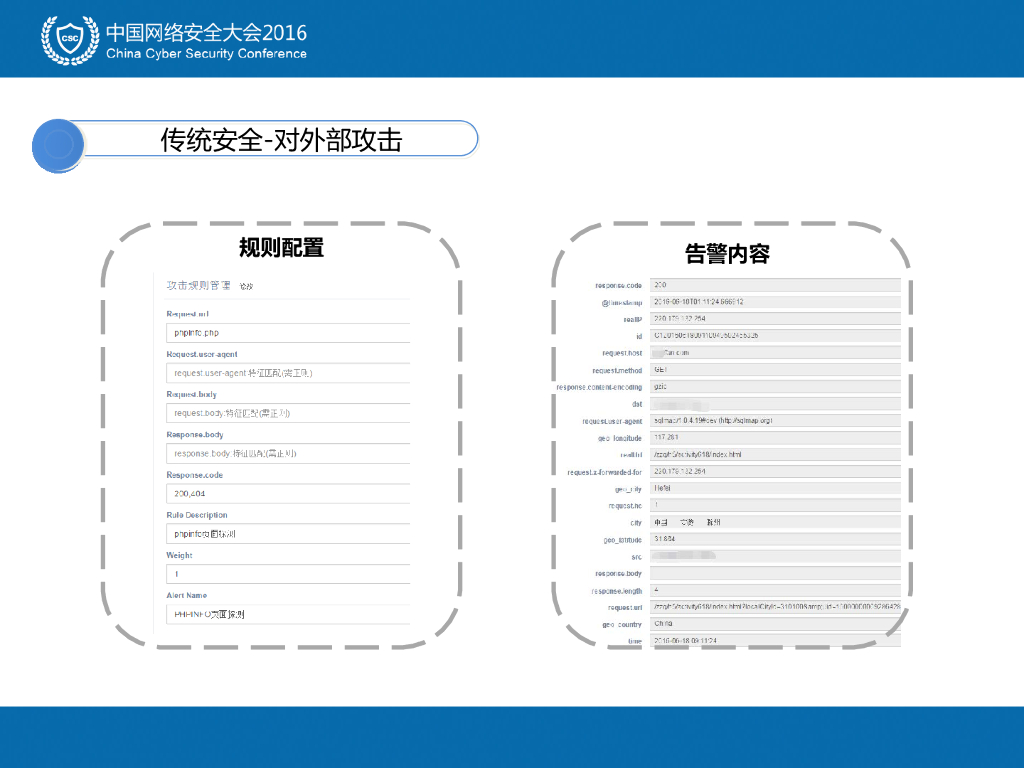Viewport: 1024px width, 768px height.
Task: Click the 攻击规则管理 heading
Action: click(x=198, y=286)
